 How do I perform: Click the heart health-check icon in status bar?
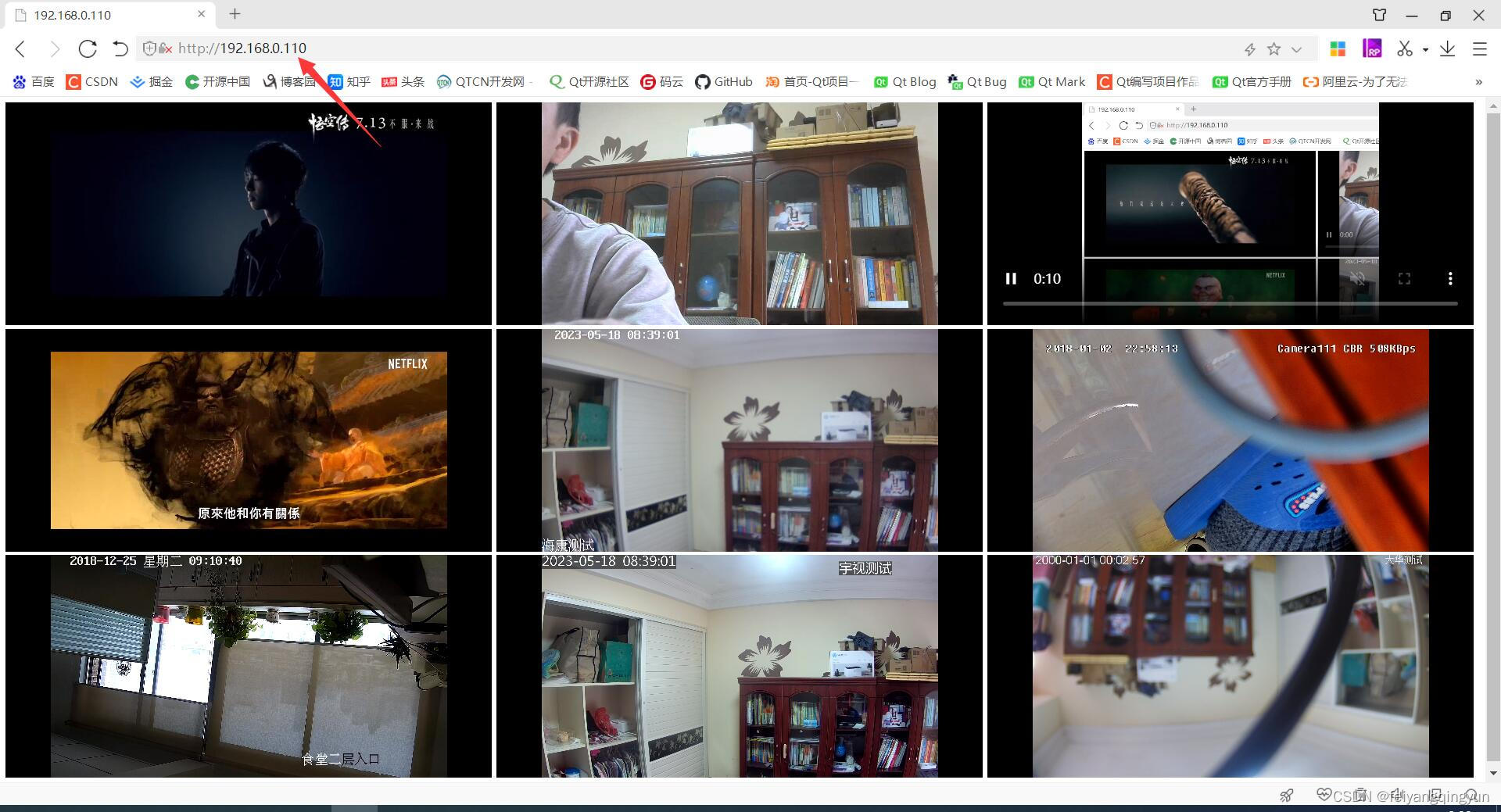[1323, 794]
